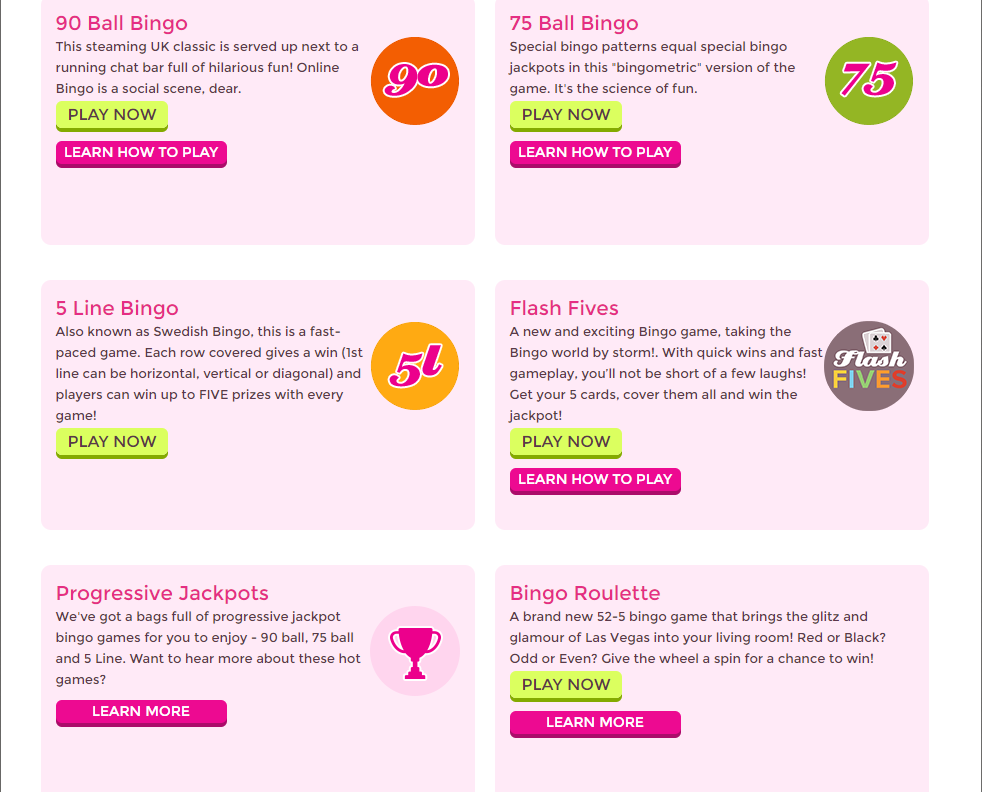Click the pink trophy icon
The width and height of the screenshot is (982, 792).
pos(414,651)
